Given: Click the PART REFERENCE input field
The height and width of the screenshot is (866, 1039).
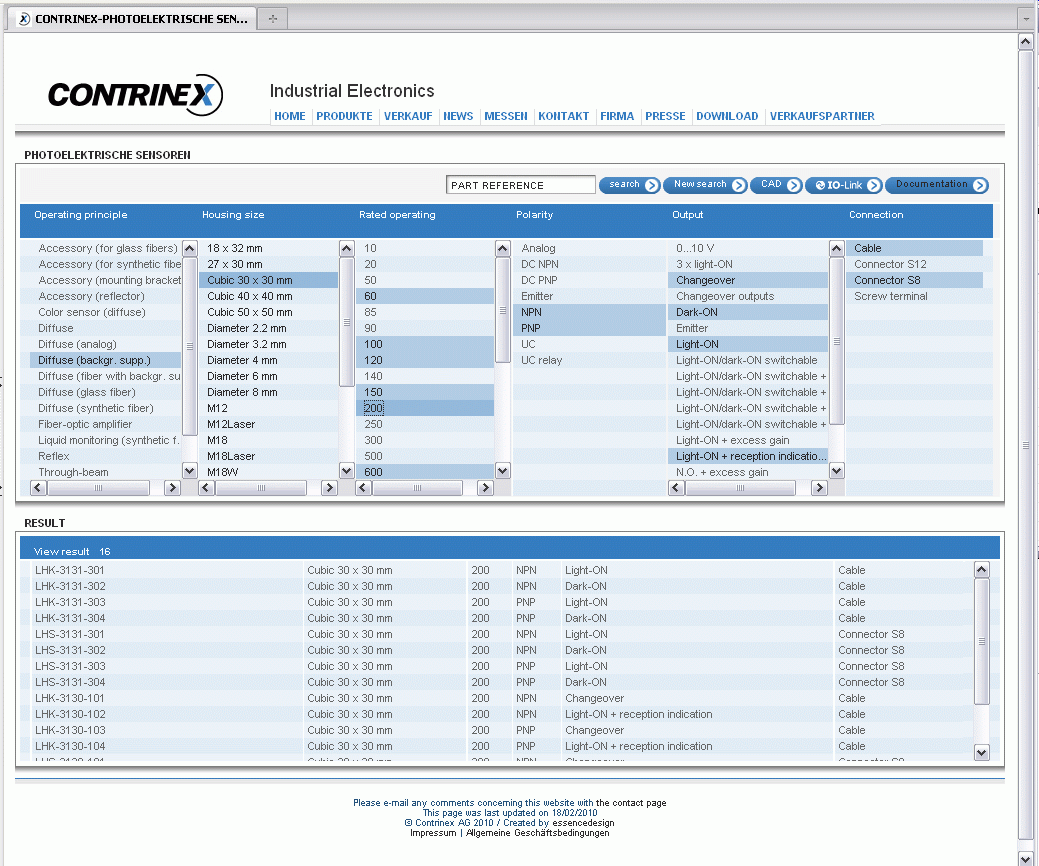Looking at the screenshot, I should 520,185.
